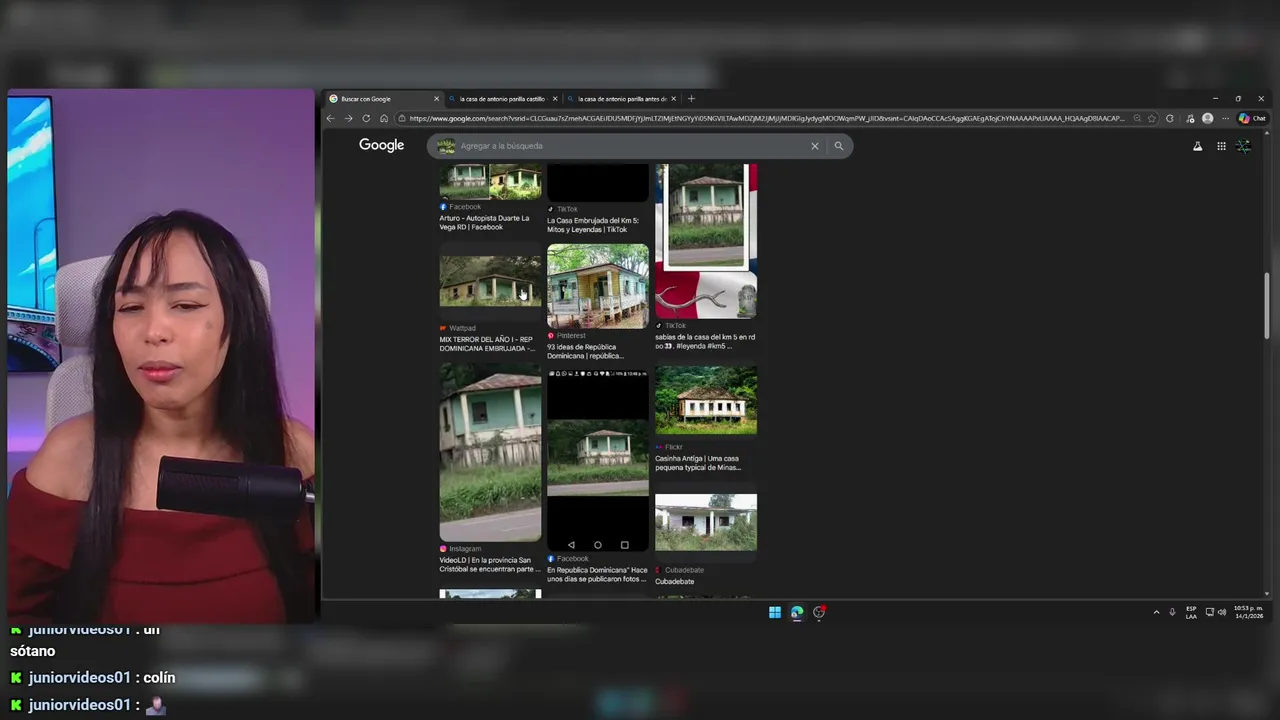
Task: Switch to 'la casa de antonio parilla castillo' tab
Action: click(x=502, y=99)
